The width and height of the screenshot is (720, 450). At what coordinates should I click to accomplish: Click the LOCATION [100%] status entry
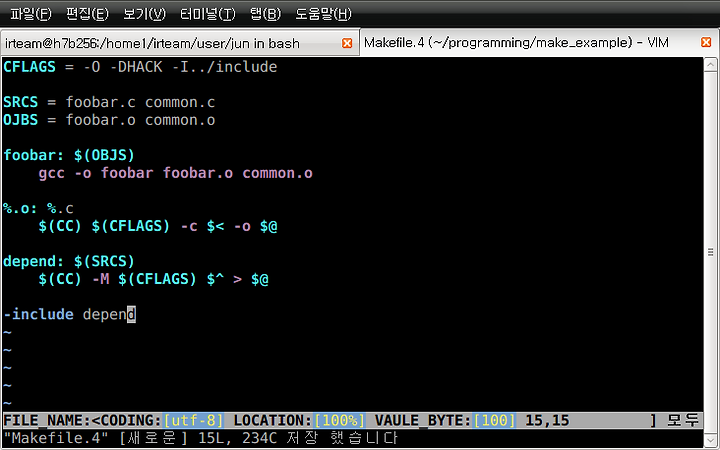click(x=299, y=421)
